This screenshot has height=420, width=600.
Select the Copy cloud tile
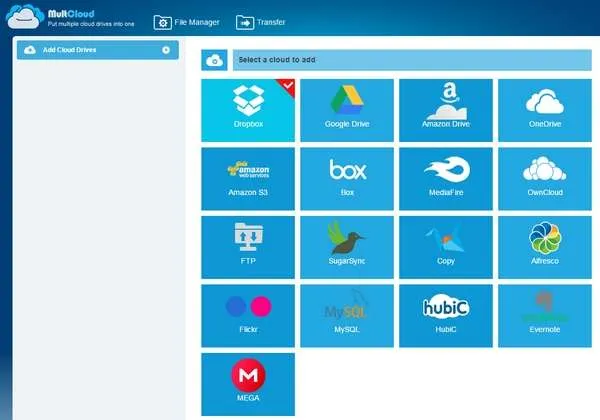[x=446, y=247]
